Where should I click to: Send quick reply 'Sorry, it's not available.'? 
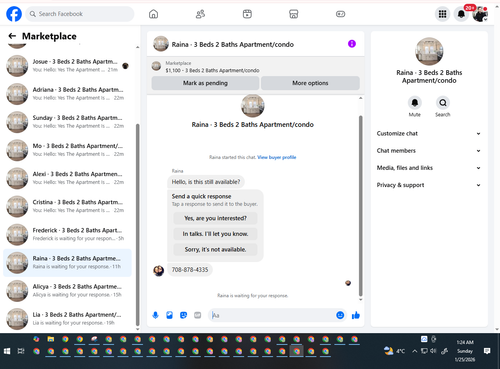pos(215,249)
